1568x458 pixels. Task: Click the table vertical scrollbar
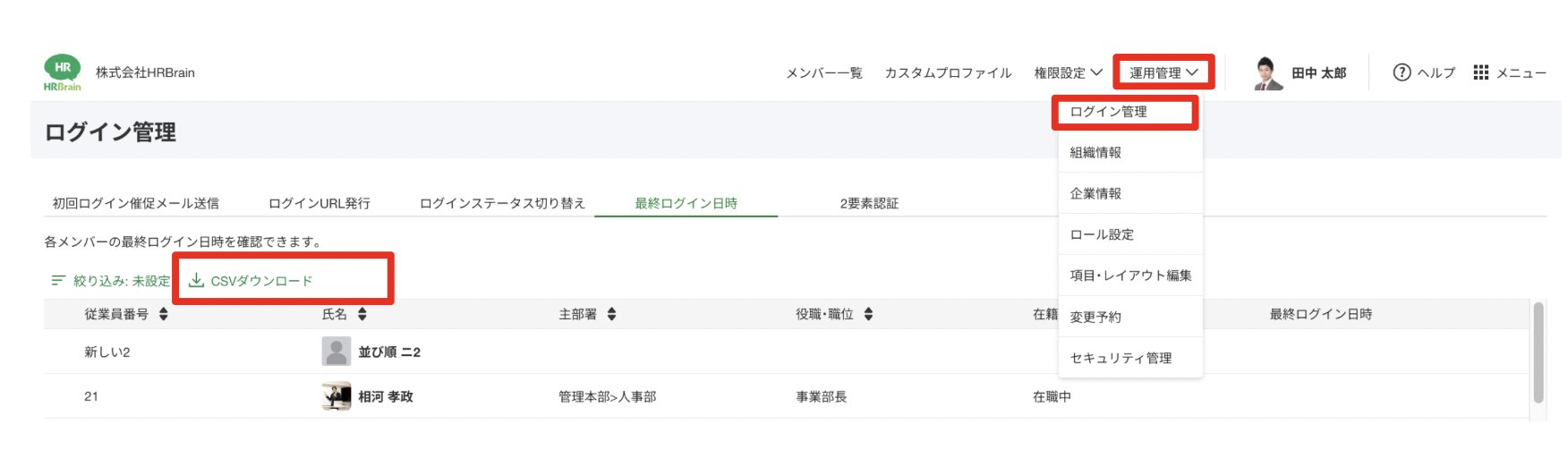[x=1538, y=353]
